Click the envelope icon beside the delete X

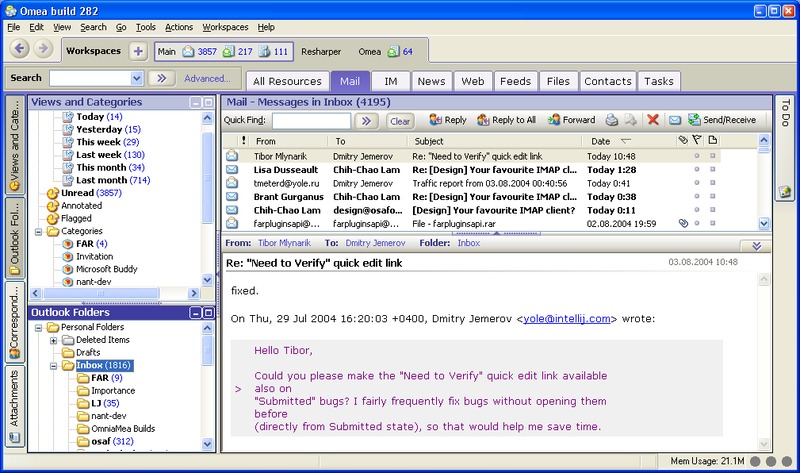[x=674, y=120]
